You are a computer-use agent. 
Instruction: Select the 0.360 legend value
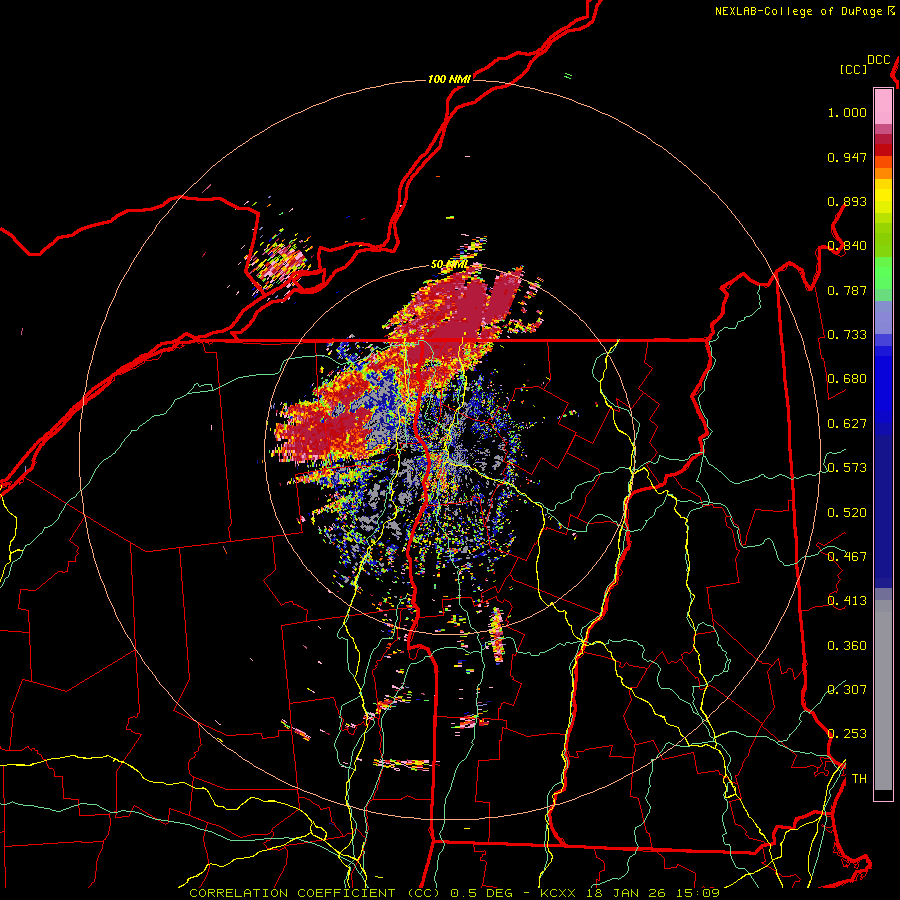(x=847, y=646)
